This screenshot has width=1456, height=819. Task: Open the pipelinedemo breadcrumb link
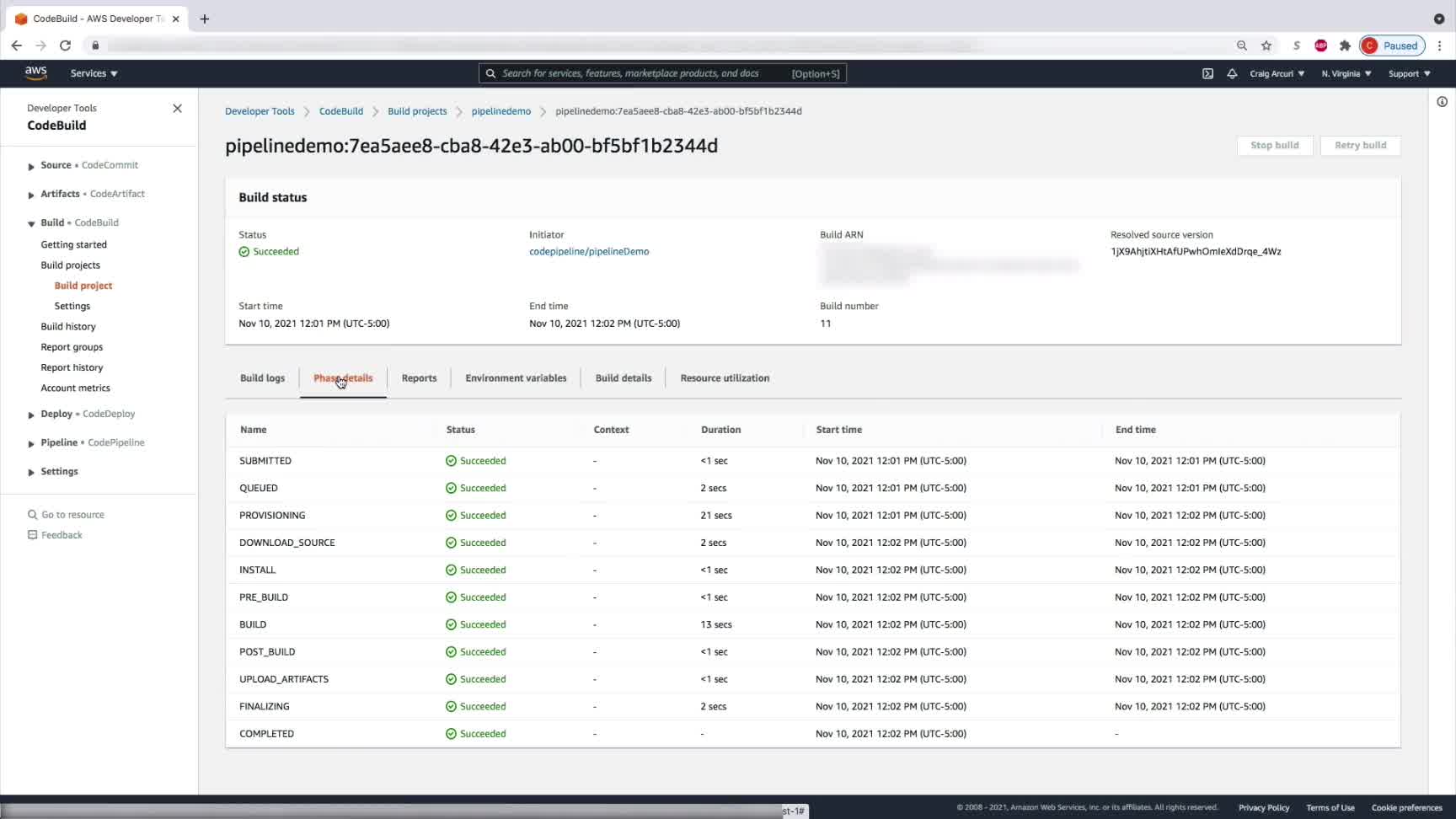pos(501,111)
